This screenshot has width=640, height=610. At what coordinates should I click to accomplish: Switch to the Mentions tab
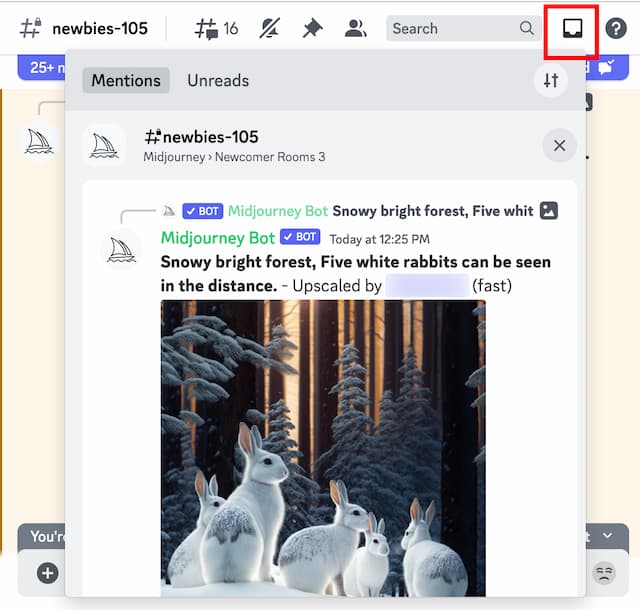tap(126, 80)
